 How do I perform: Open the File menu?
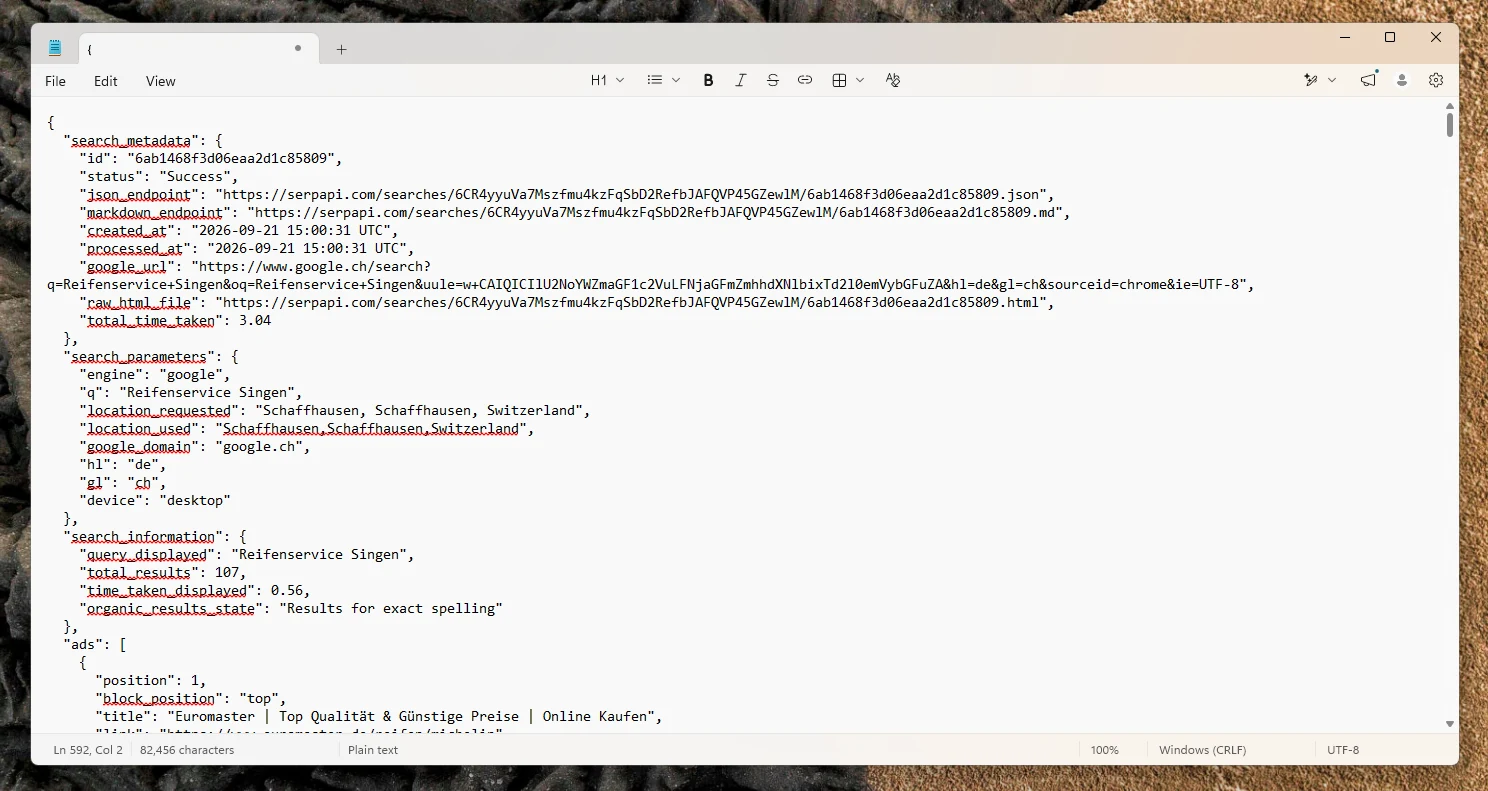click(56, 81)
